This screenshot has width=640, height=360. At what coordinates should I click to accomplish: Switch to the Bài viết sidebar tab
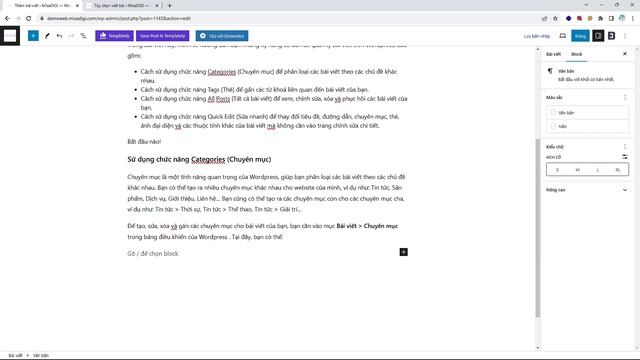(553, 54)
